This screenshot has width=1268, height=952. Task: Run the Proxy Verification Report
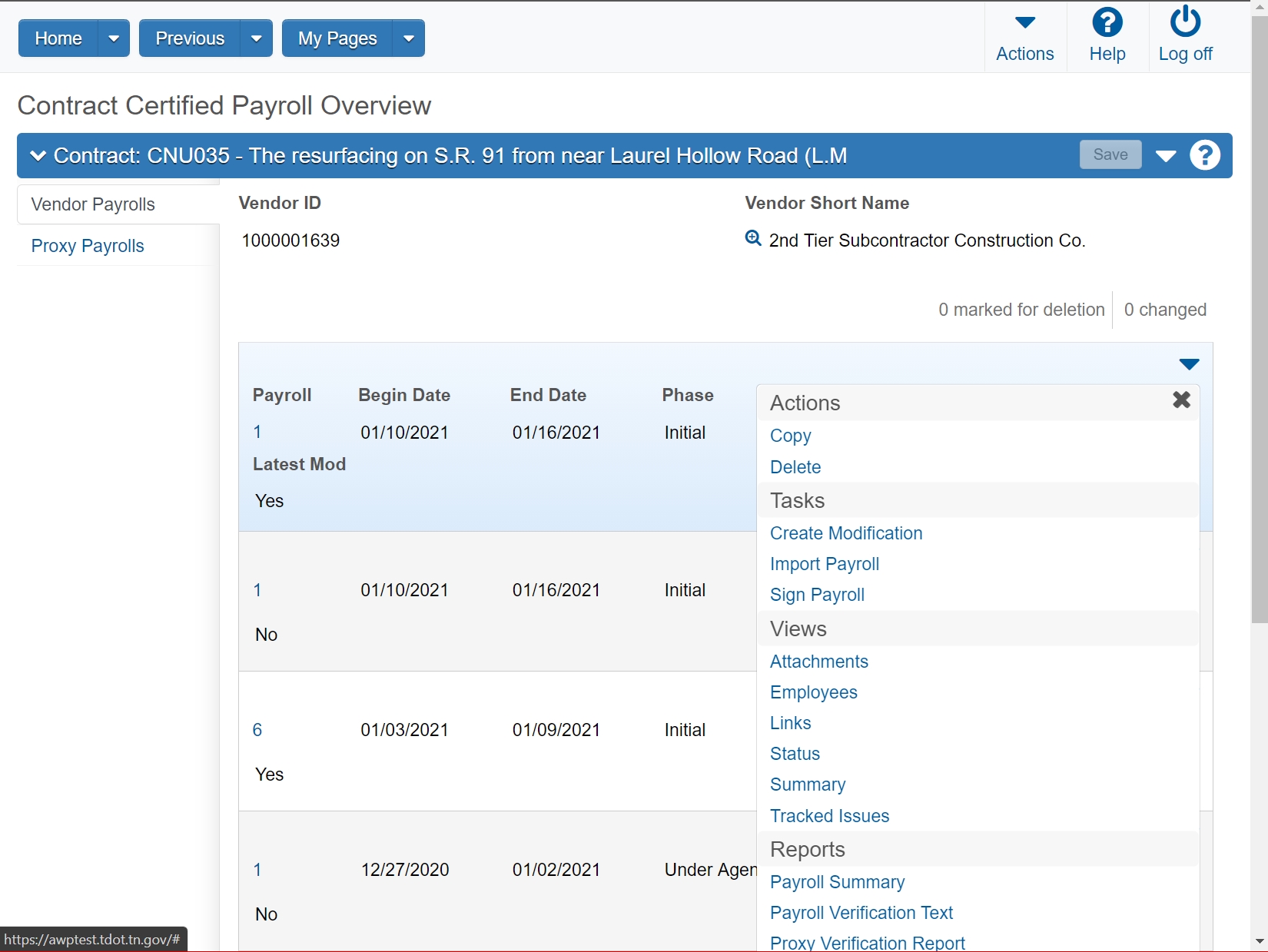point(868,943)
